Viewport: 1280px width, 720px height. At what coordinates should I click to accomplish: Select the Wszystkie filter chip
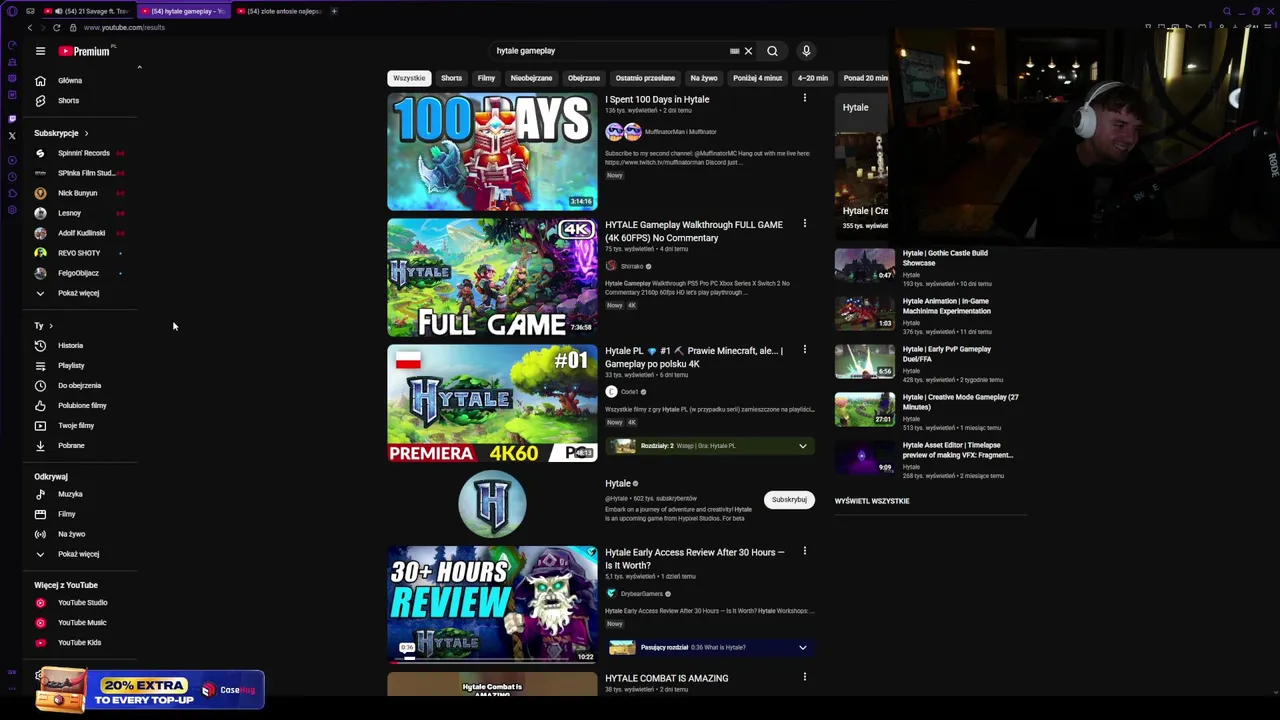[x=409, y=78]
